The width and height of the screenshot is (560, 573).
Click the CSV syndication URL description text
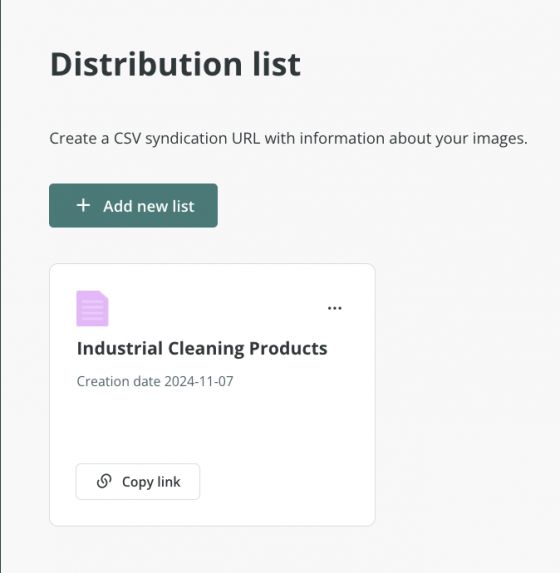tap(288, 138)
